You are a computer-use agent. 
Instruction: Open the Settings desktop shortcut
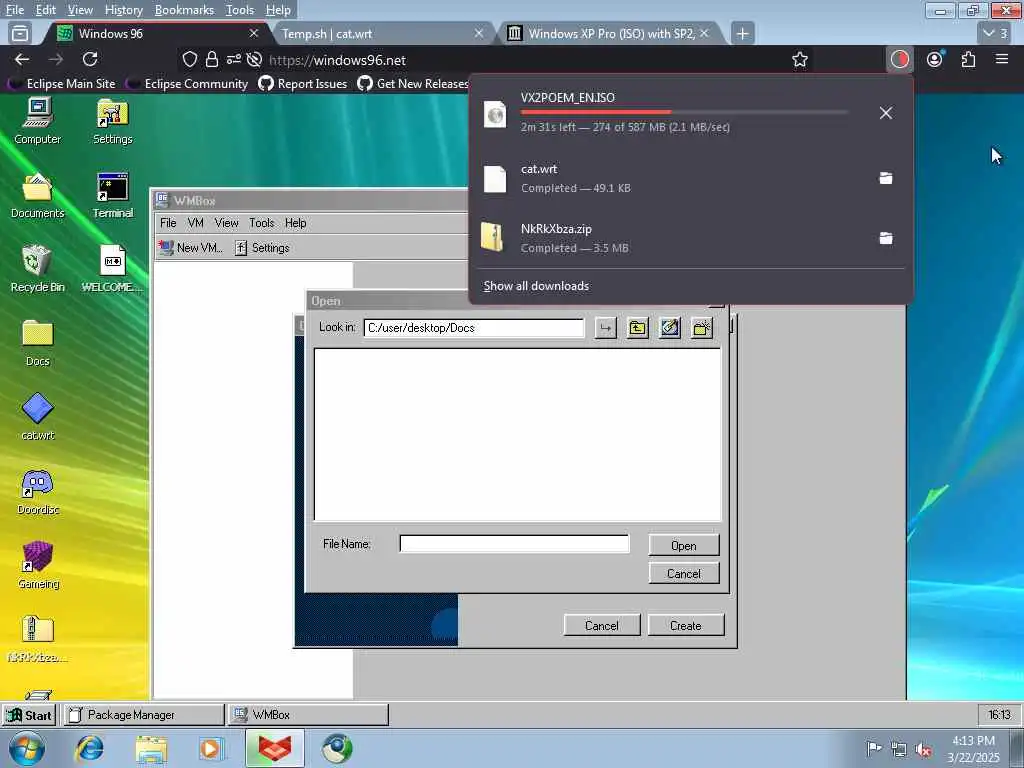pos(112,121)
